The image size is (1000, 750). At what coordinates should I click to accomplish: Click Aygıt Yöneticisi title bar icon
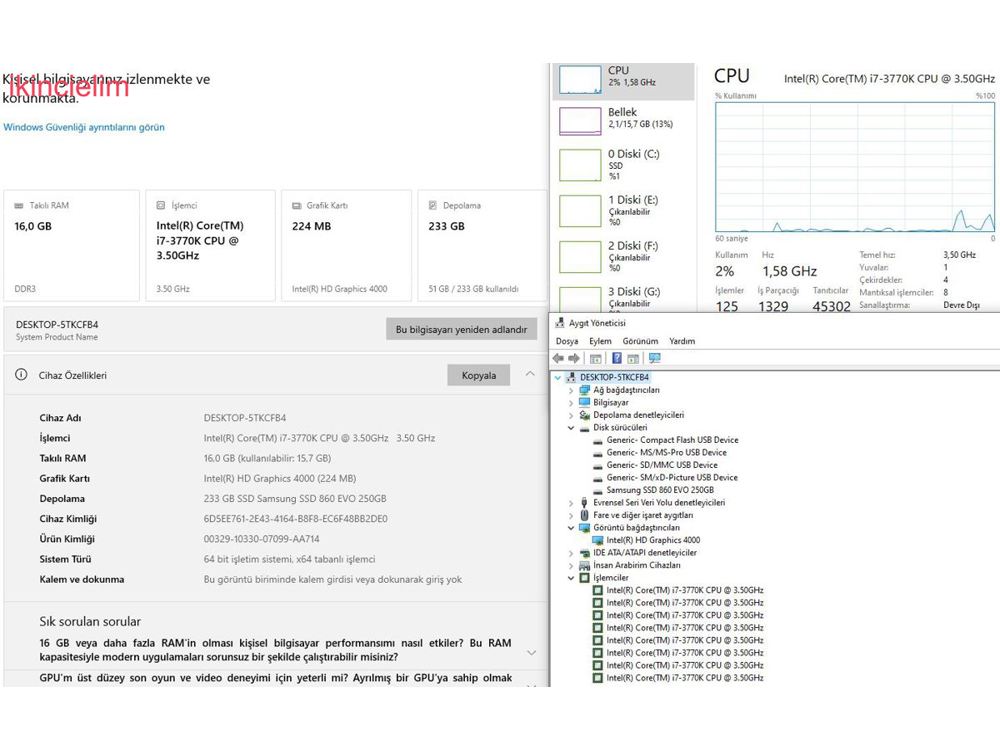click(x=560, y=323)
